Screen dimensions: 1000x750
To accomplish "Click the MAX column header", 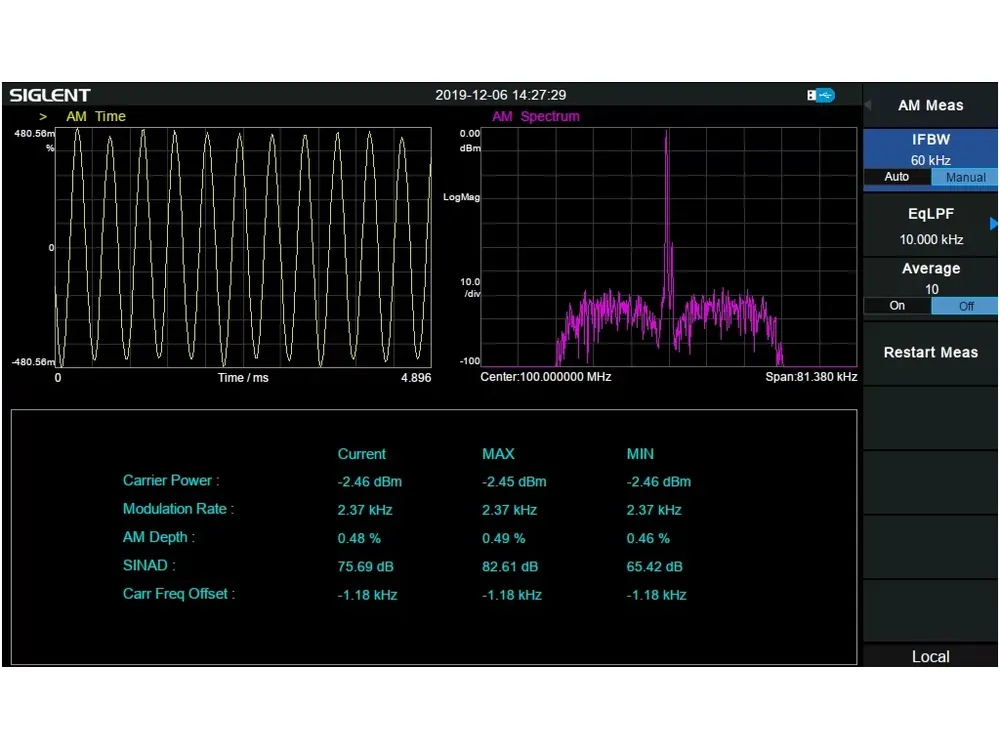I will [x=498, y=454].
